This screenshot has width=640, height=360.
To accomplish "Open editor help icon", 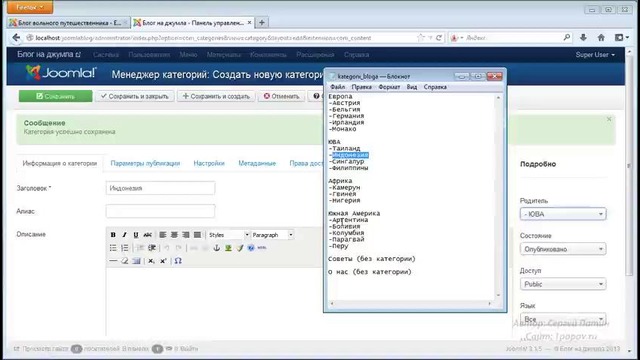I will [x=251, y=248].
